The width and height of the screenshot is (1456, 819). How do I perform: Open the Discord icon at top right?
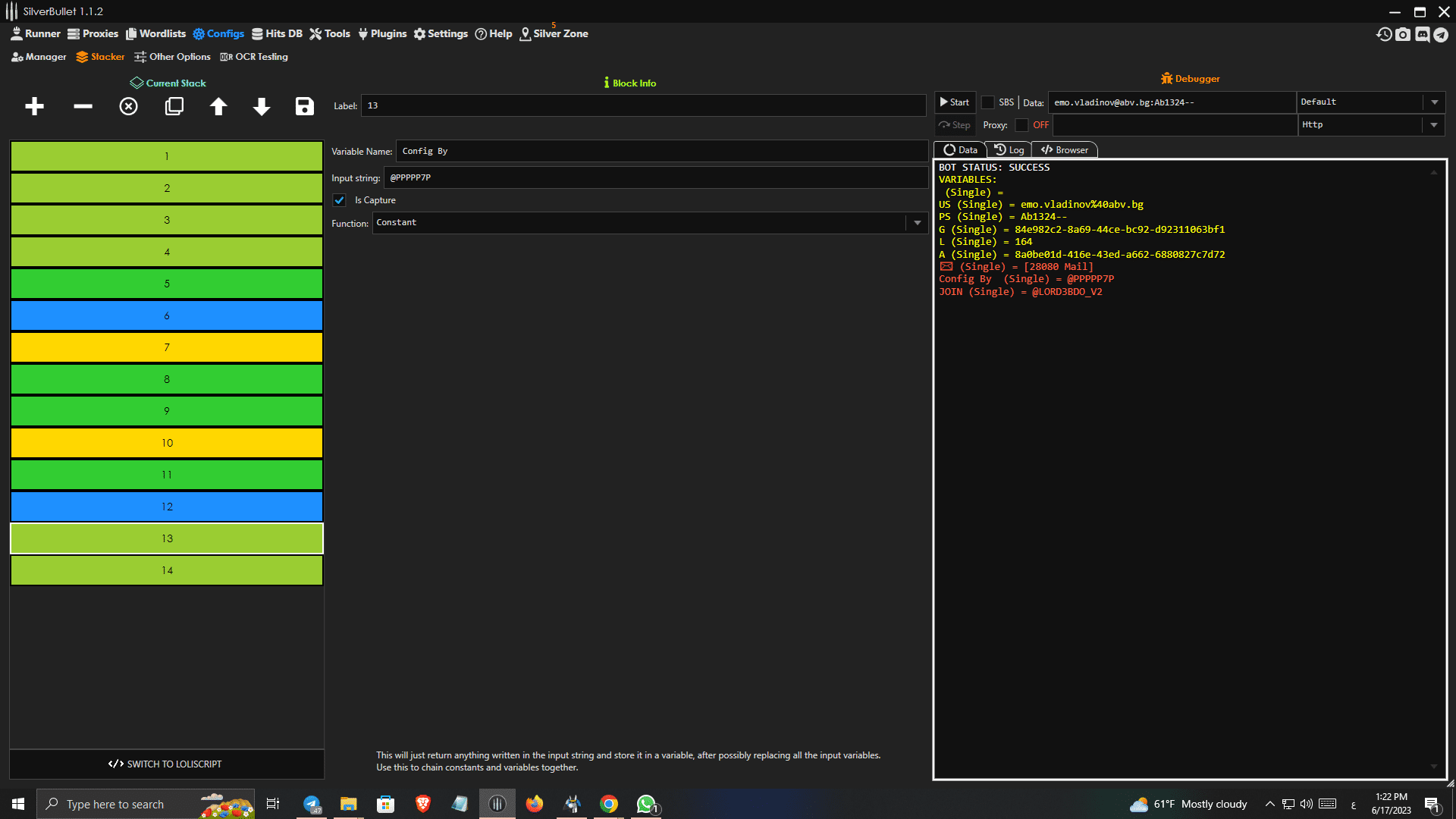pyautogui.click(x=1423, y=35)
